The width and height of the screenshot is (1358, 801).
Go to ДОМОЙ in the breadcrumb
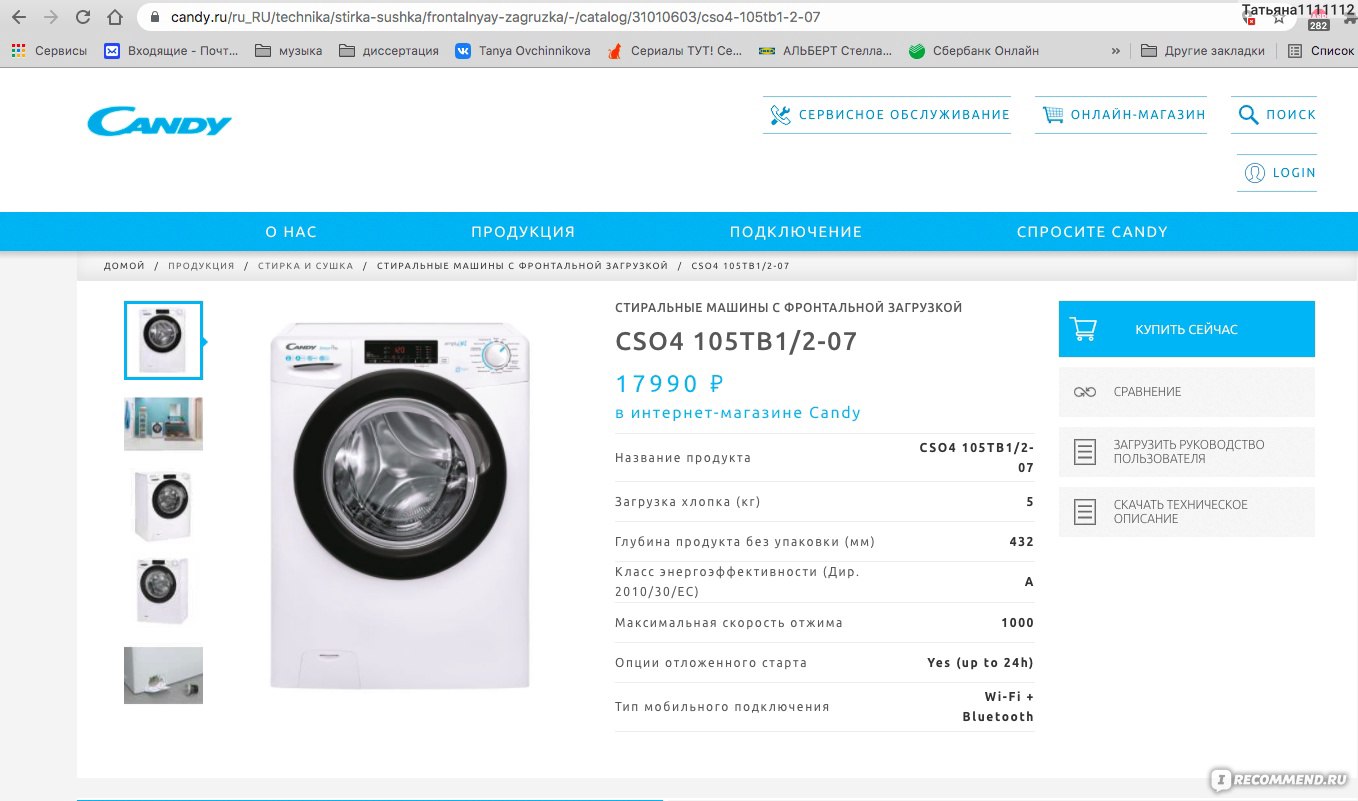pyautogui.click(x=124, y=266)
